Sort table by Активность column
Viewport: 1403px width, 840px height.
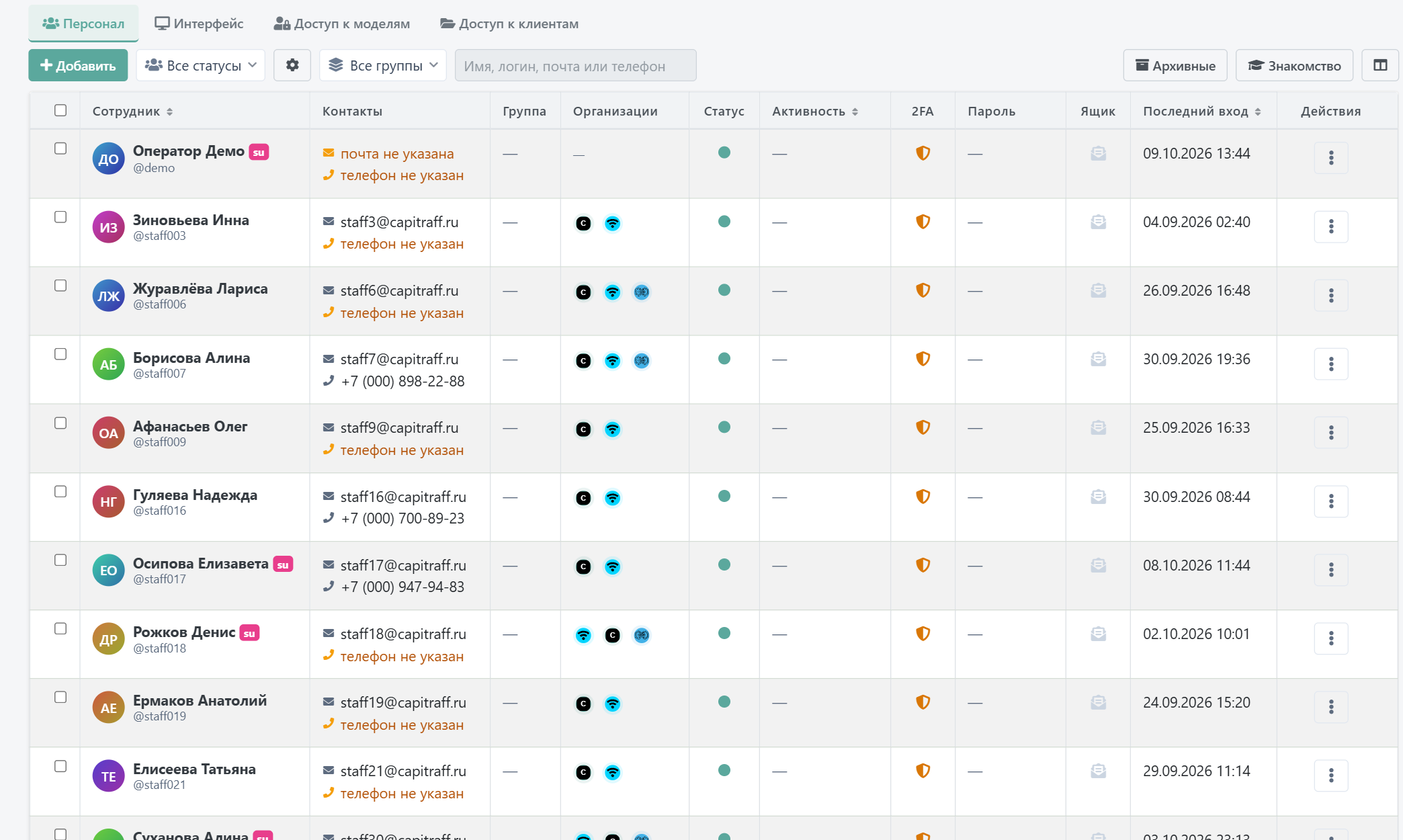coord(815,112)
